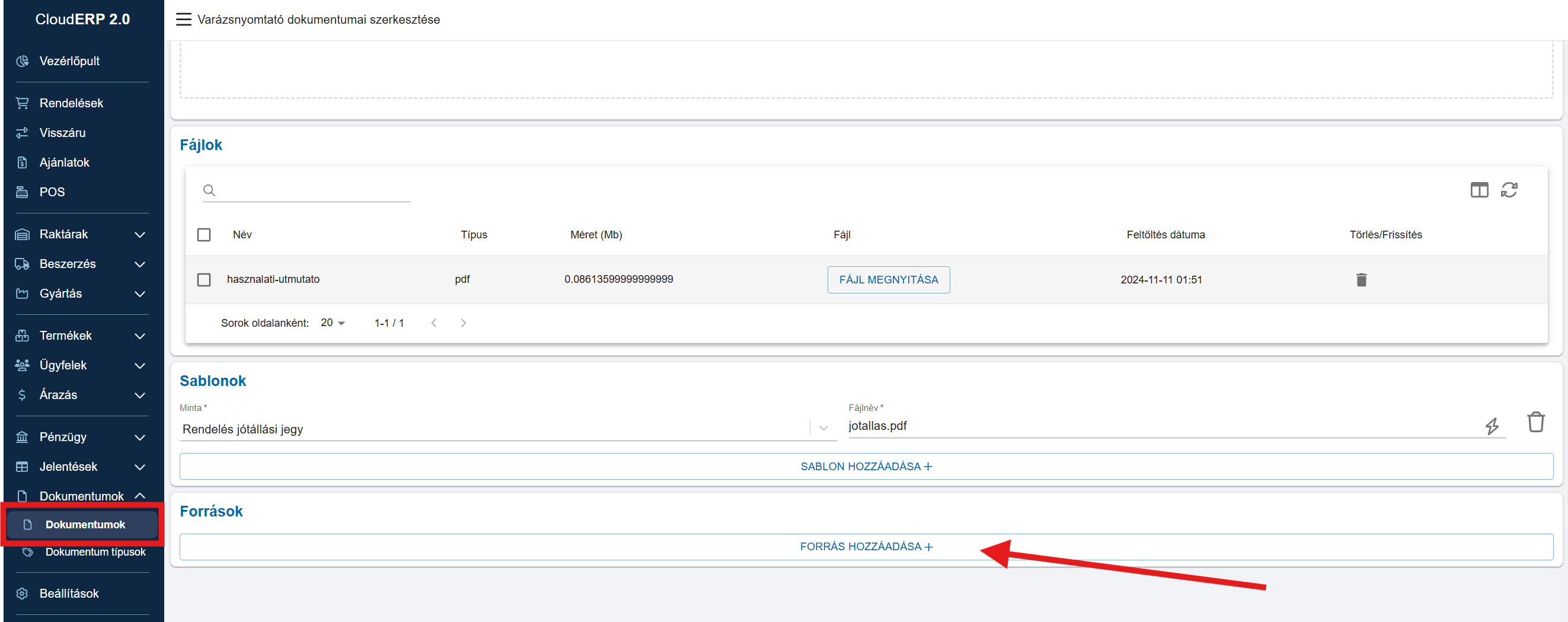Click the lightning bolt icon next to jotallas.pdf
The height and width of the screenshot is (622, 1568).
(x=1492, y=426)
